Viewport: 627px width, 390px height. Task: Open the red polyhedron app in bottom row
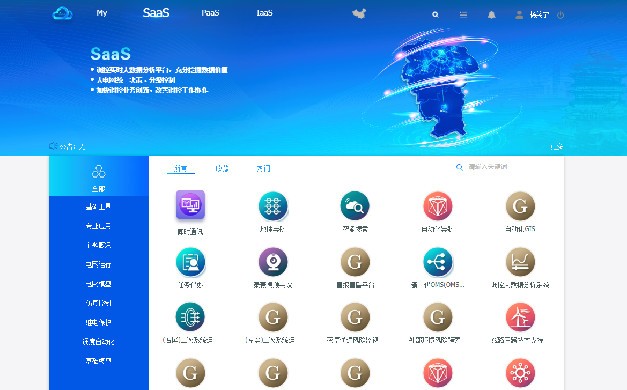[x=438, y=373]
